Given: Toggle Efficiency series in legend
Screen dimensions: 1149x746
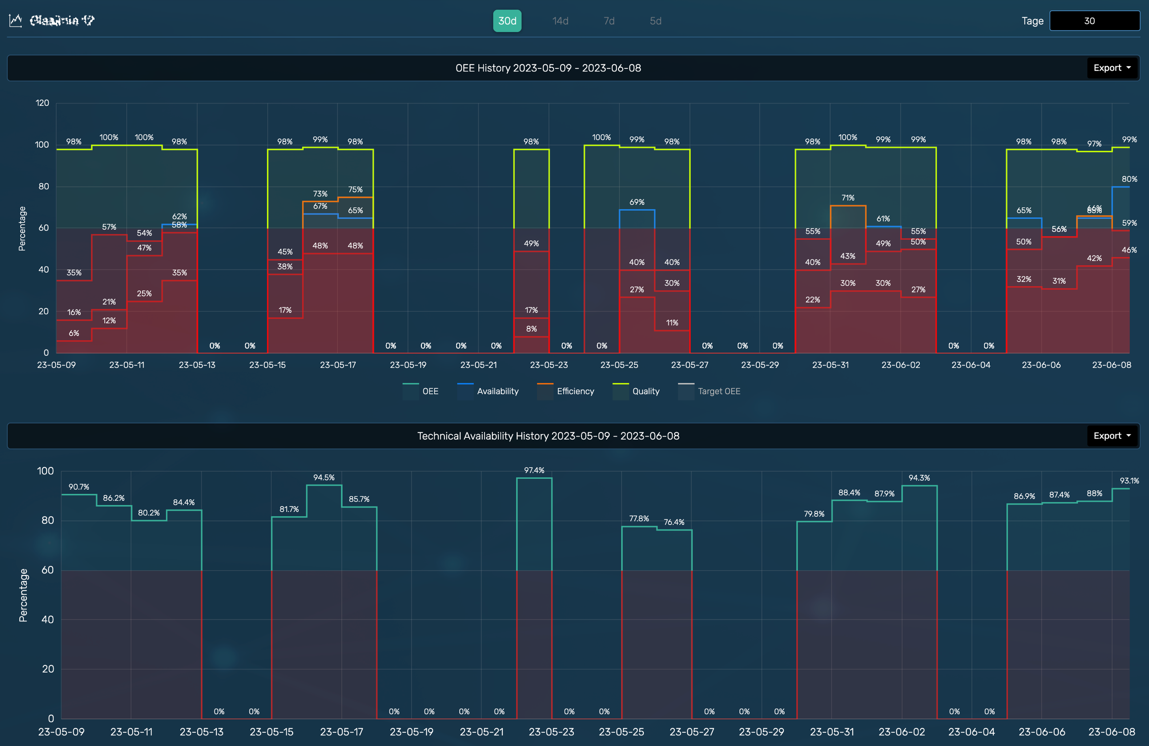Looking at the screenshot, I should pyautogui.click(x=566, y=391).
